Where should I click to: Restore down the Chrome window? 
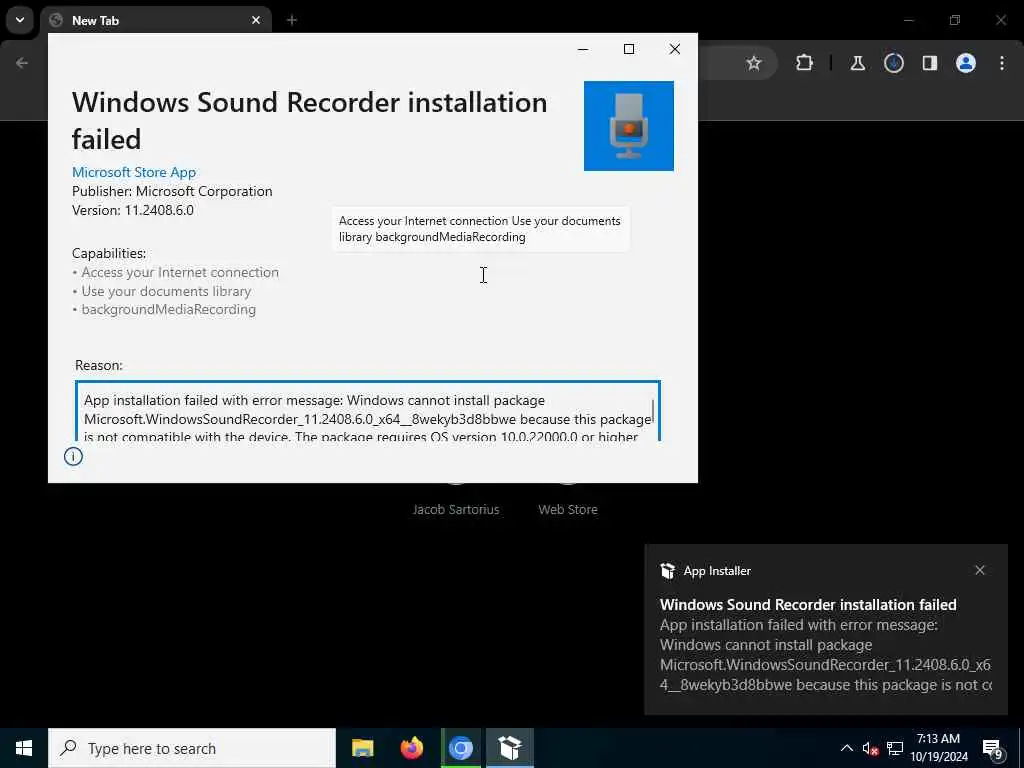955,20
